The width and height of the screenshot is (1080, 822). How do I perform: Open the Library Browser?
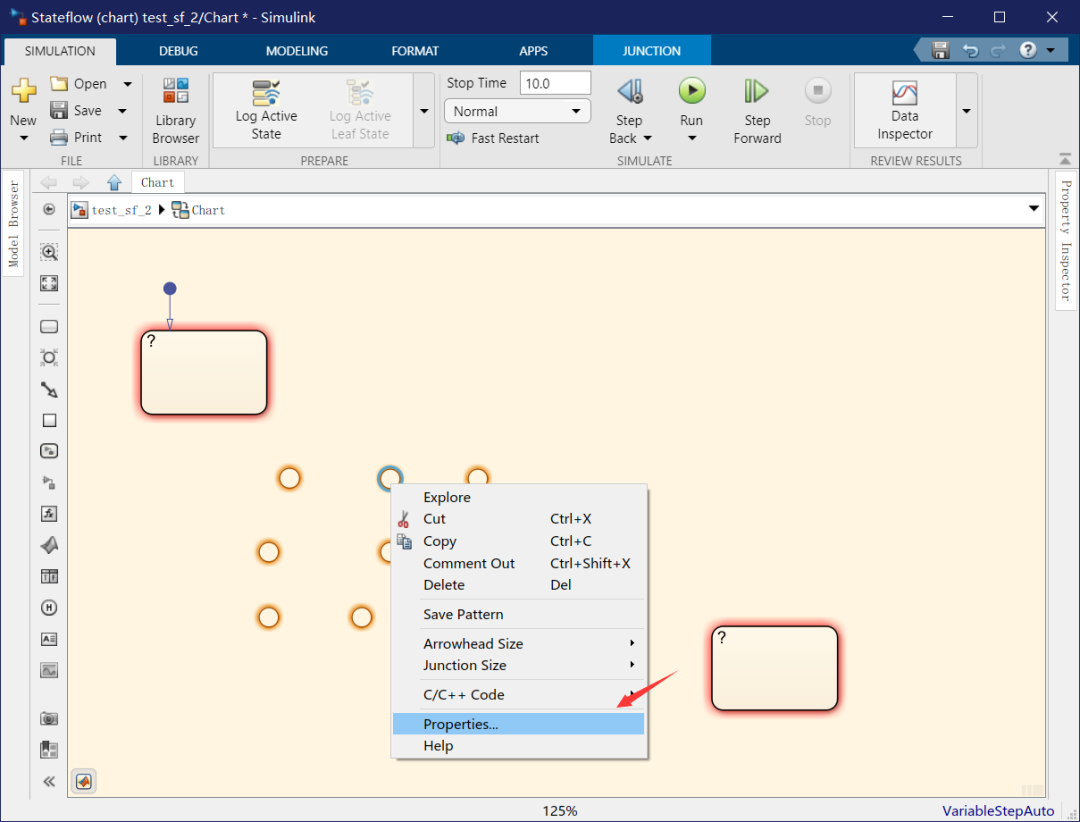(176, 110)
